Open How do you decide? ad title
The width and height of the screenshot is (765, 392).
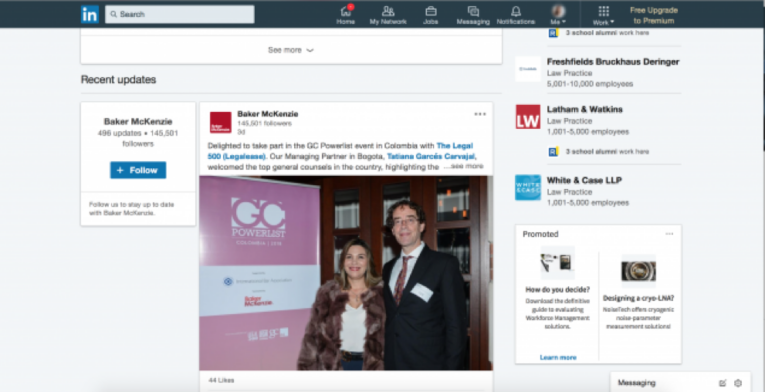click(558, 289)
